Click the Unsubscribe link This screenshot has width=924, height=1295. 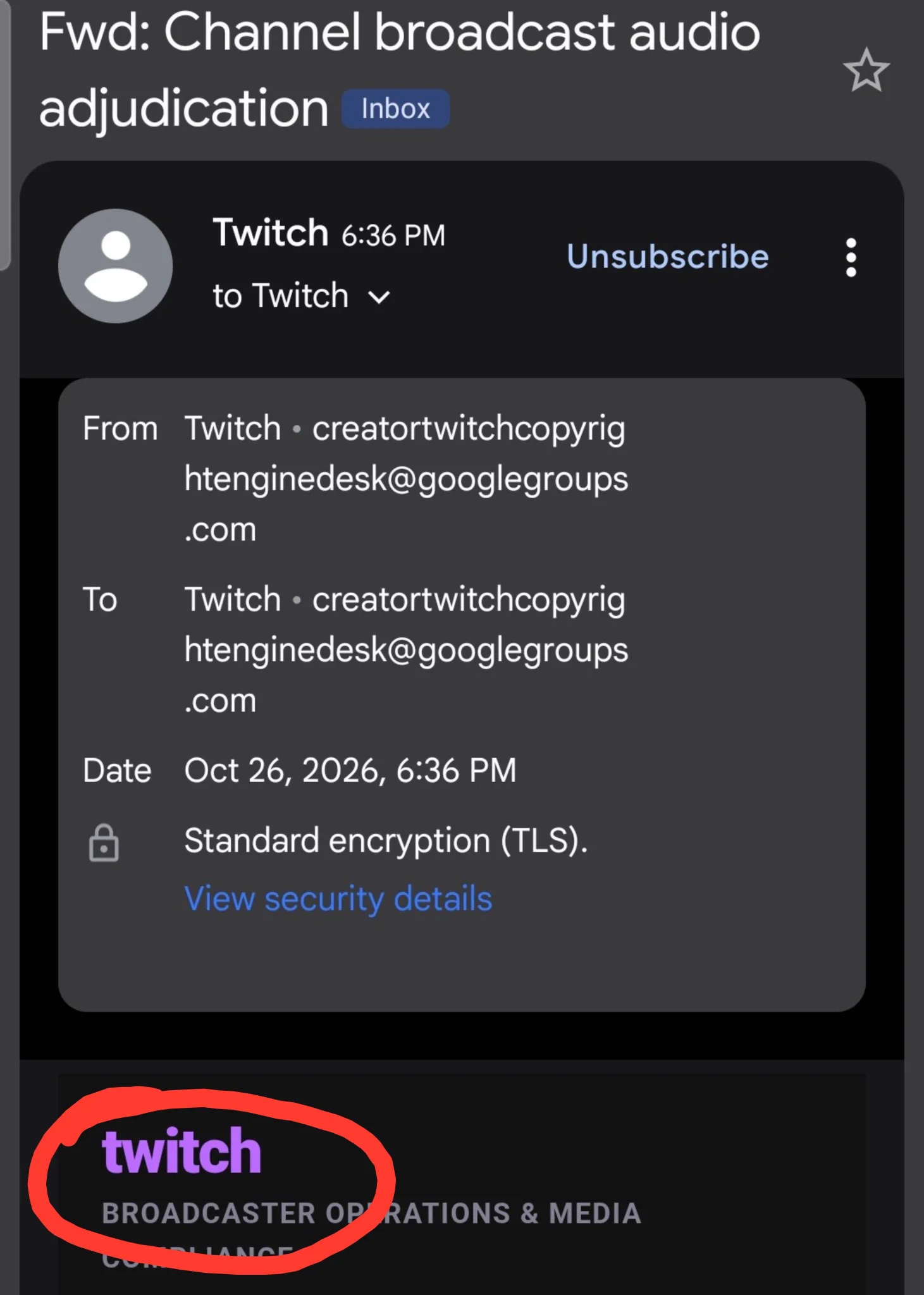point(668,257)
